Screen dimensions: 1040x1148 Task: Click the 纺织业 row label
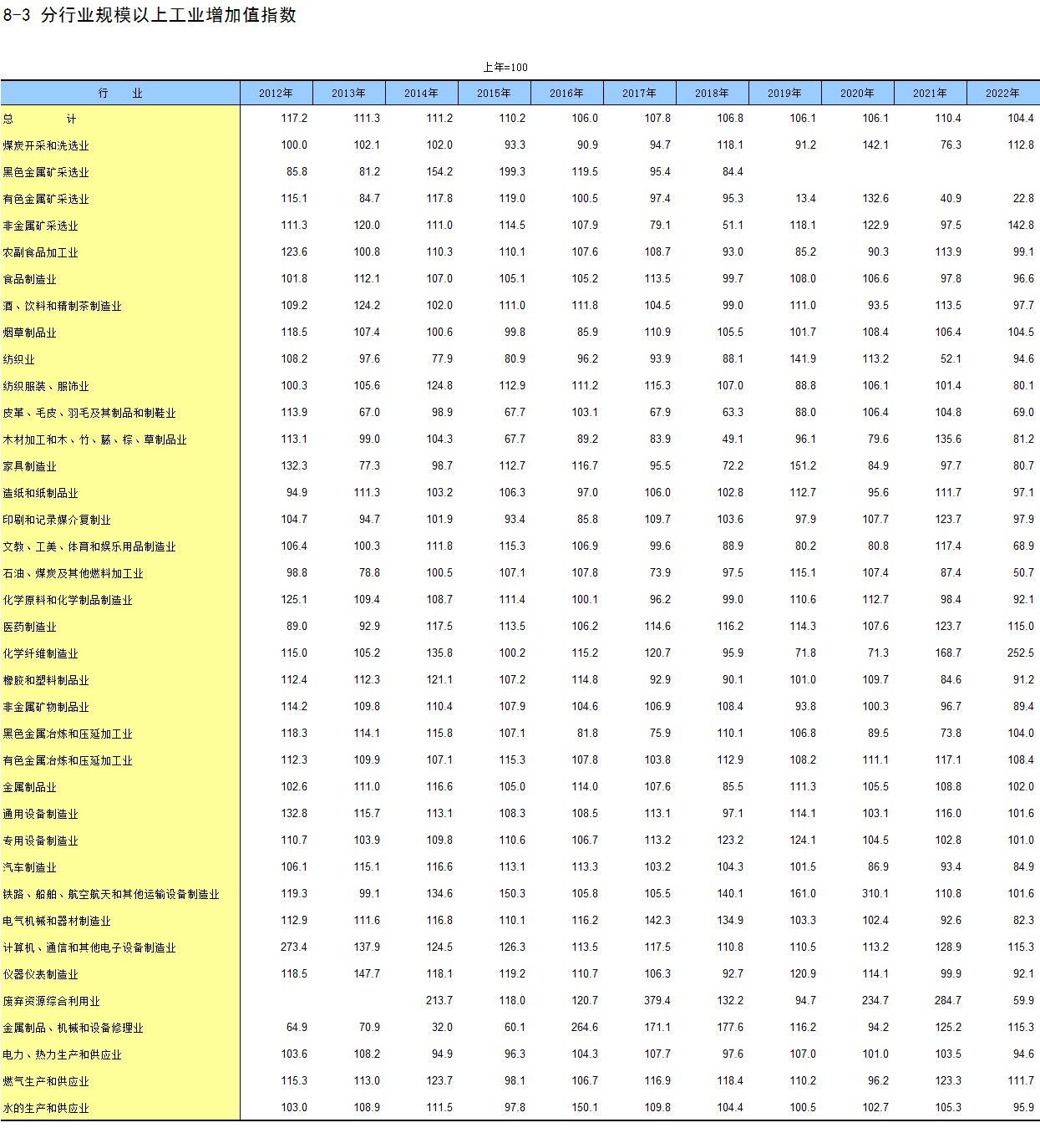(x=19, y=359)
